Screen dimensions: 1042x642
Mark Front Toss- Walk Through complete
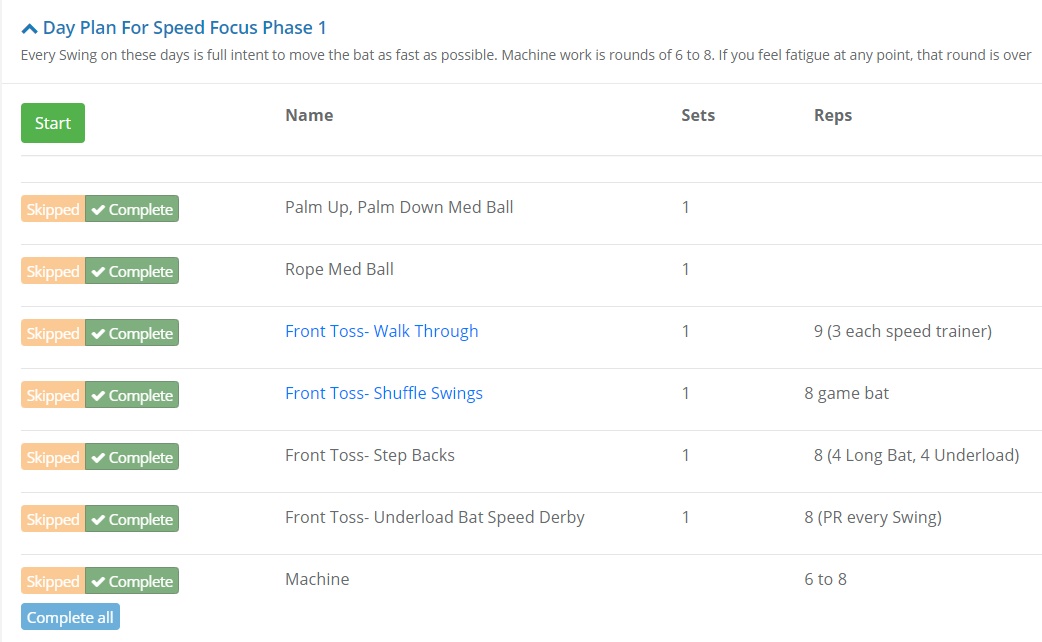tap(132, 333)
